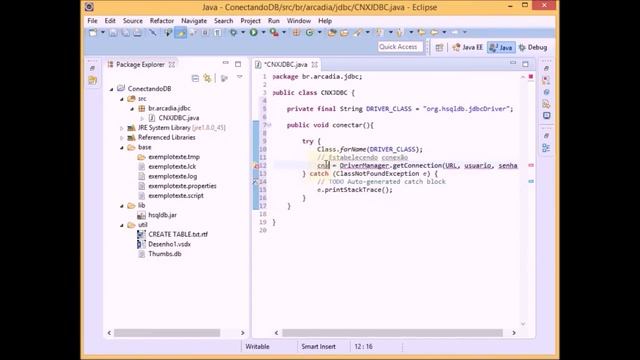This screenshot has width=640, height=360.
Task: Select the br.arcadia.jdbc package
Action: coord(169,109)
